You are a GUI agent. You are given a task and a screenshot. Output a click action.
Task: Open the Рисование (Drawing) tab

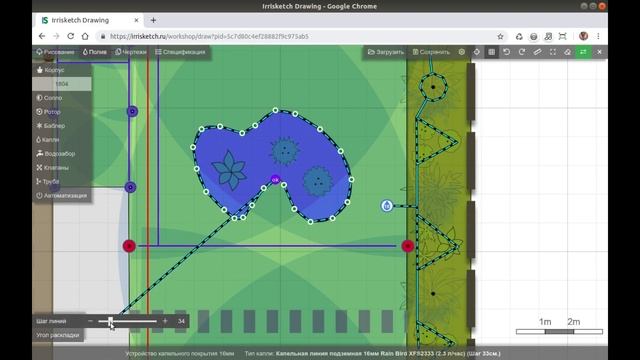click(56, 52)
